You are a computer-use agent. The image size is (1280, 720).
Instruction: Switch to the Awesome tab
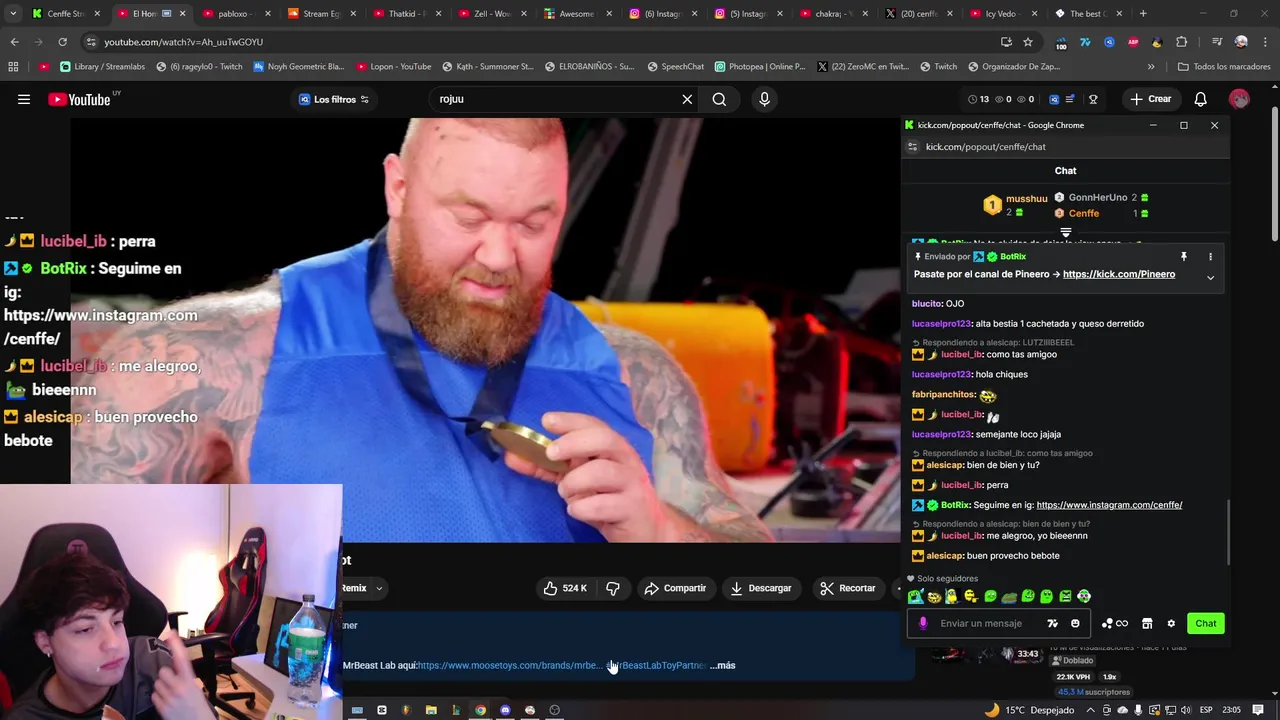[577, 14]
